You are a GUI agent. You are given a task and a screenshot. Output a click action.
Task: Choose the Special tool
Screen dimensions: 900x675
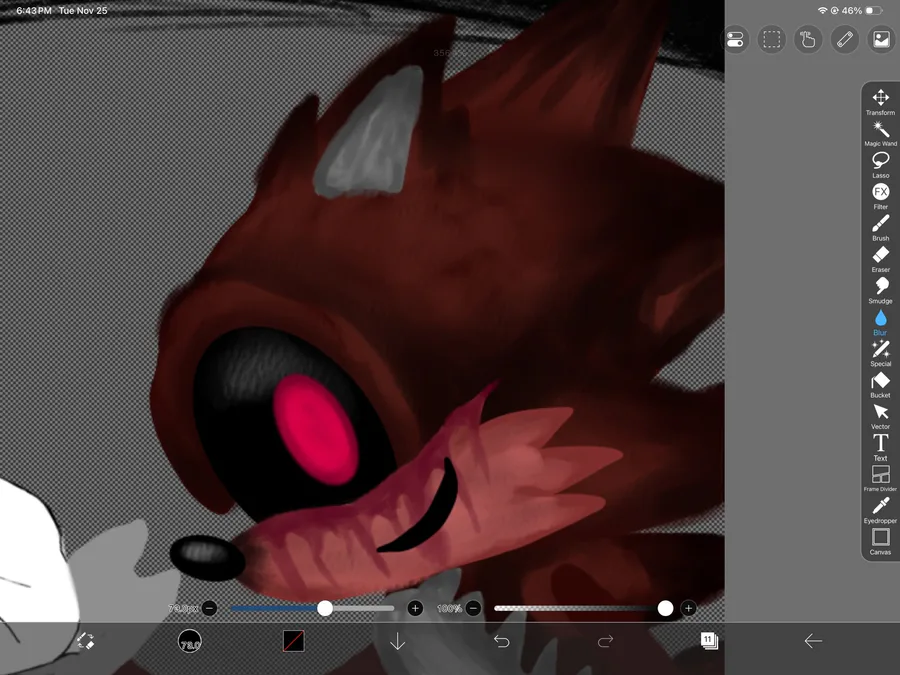tap(880, 354)
